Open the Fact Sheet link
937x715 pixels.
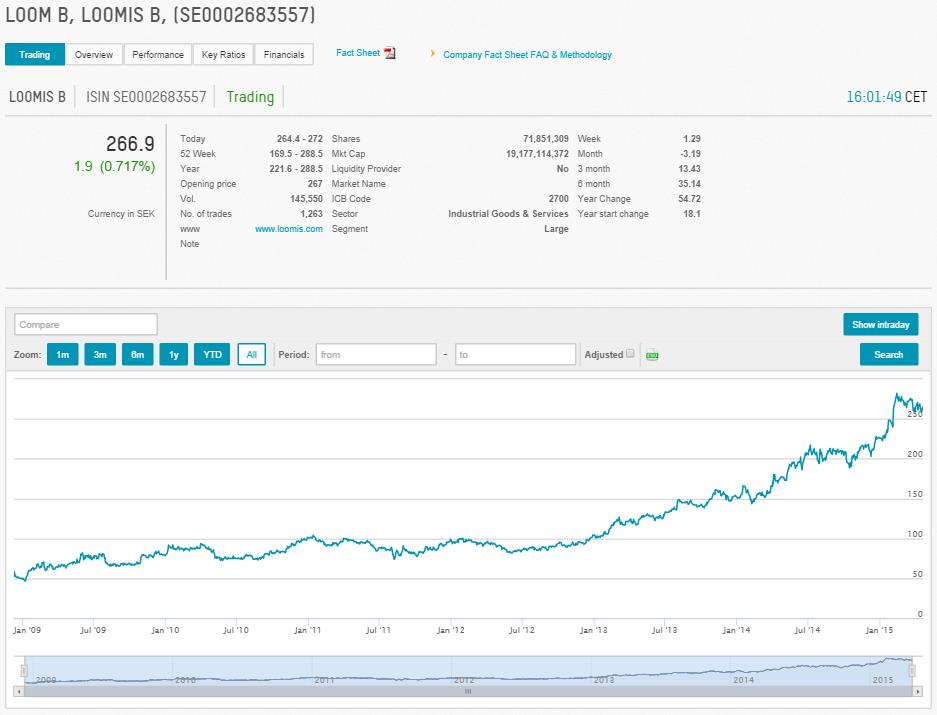358,53
